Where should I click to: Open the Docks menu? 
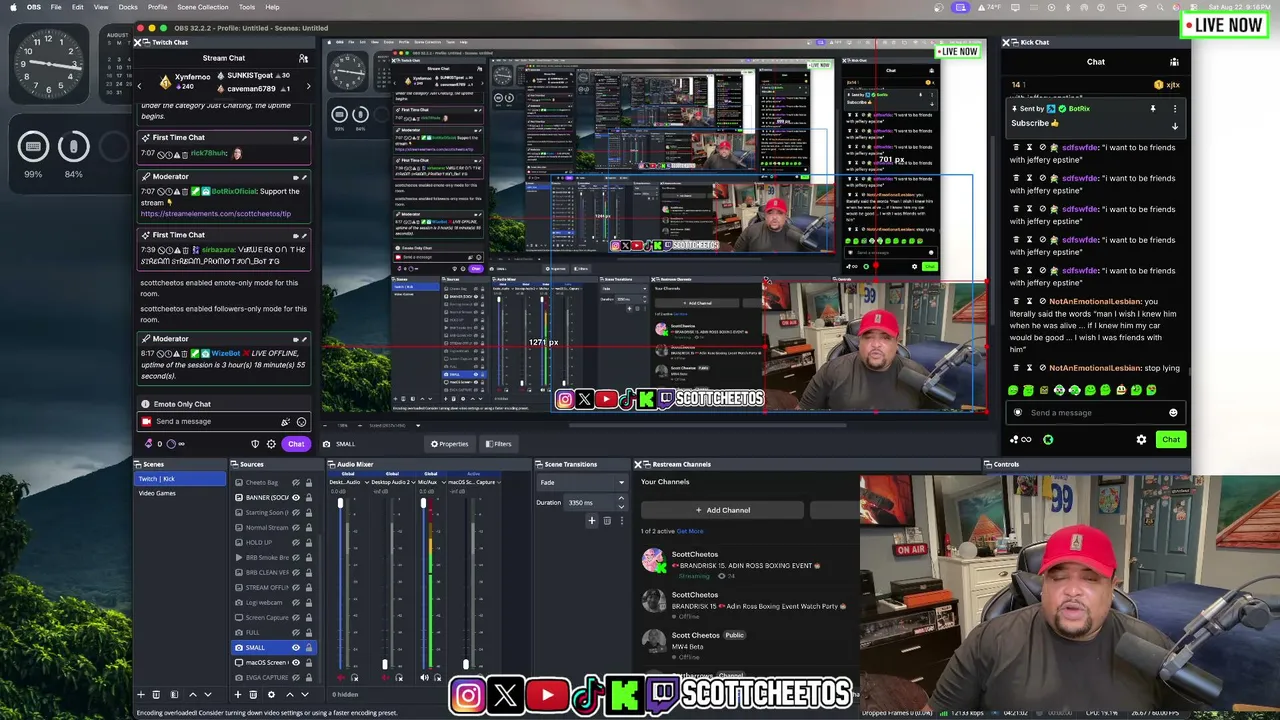pyautogui.click(x=128, y=7)
